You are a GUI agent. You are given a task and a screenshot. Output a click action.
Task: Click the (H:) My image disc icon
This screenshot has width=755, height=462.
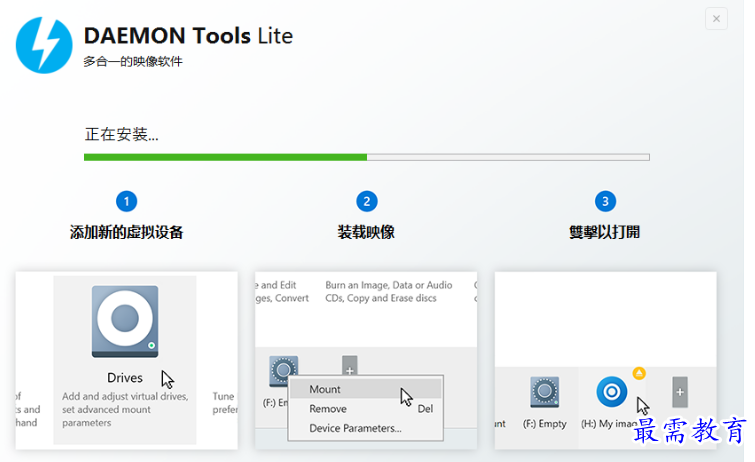tap(612, 392)
